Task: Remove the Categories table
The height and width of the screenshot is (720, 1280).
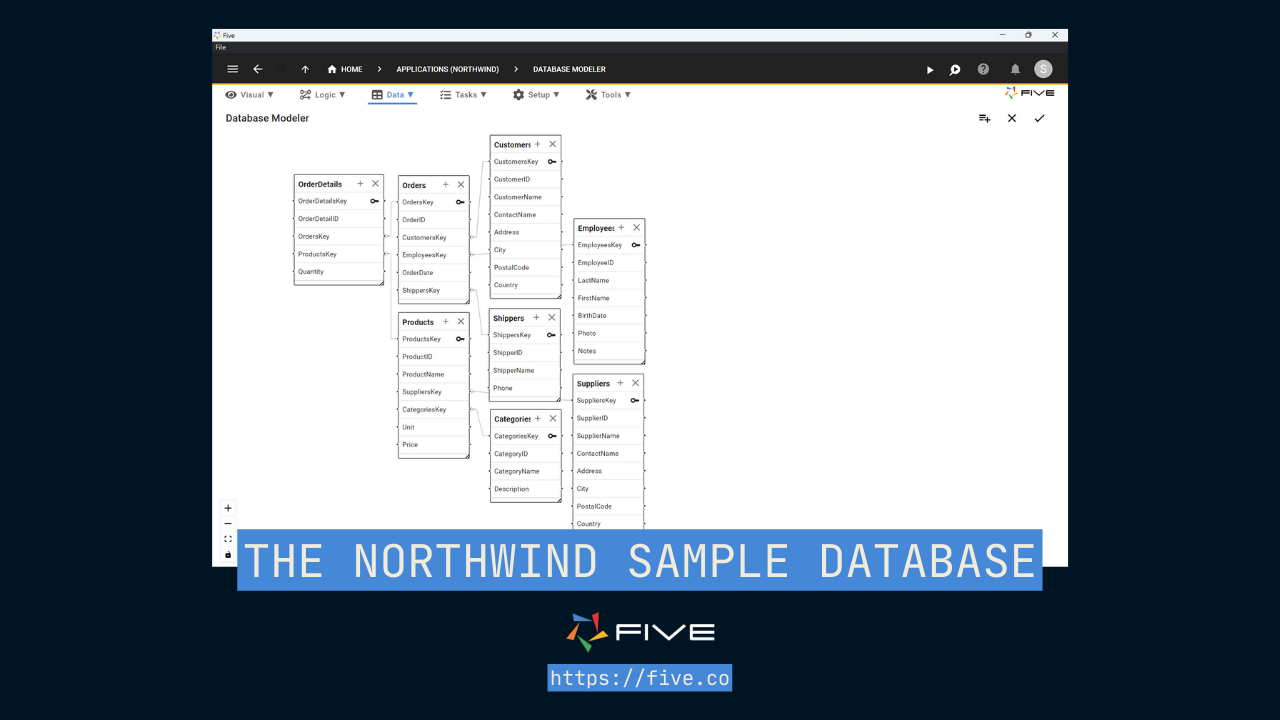Action: tap(553, 419)
